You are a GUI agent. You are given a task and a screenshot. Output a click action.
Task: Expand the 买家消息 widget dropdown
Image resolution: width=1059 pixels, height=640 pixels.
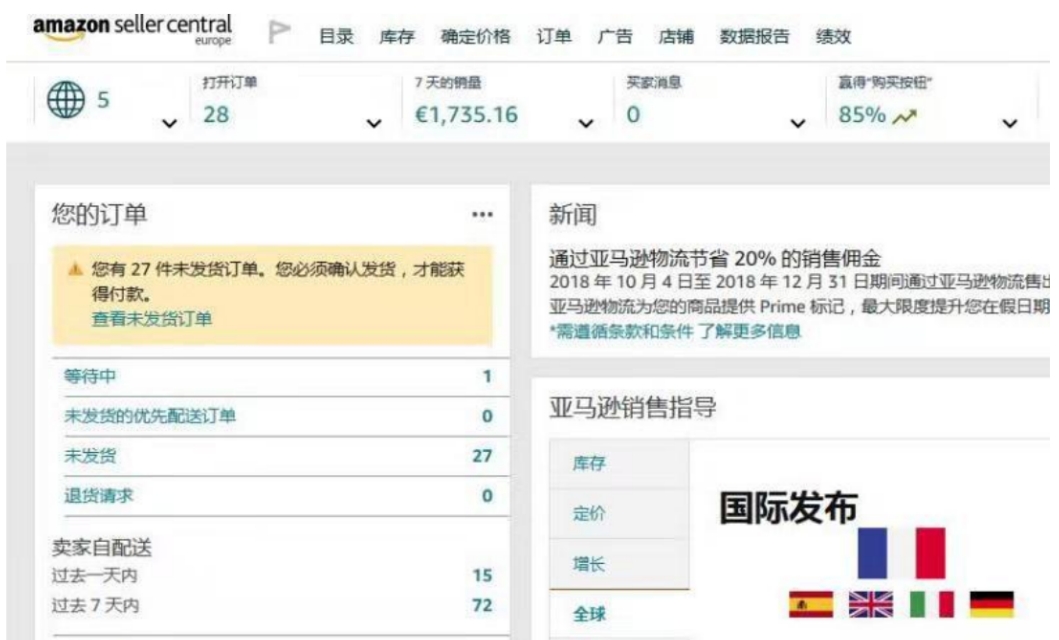click(797, 121)
